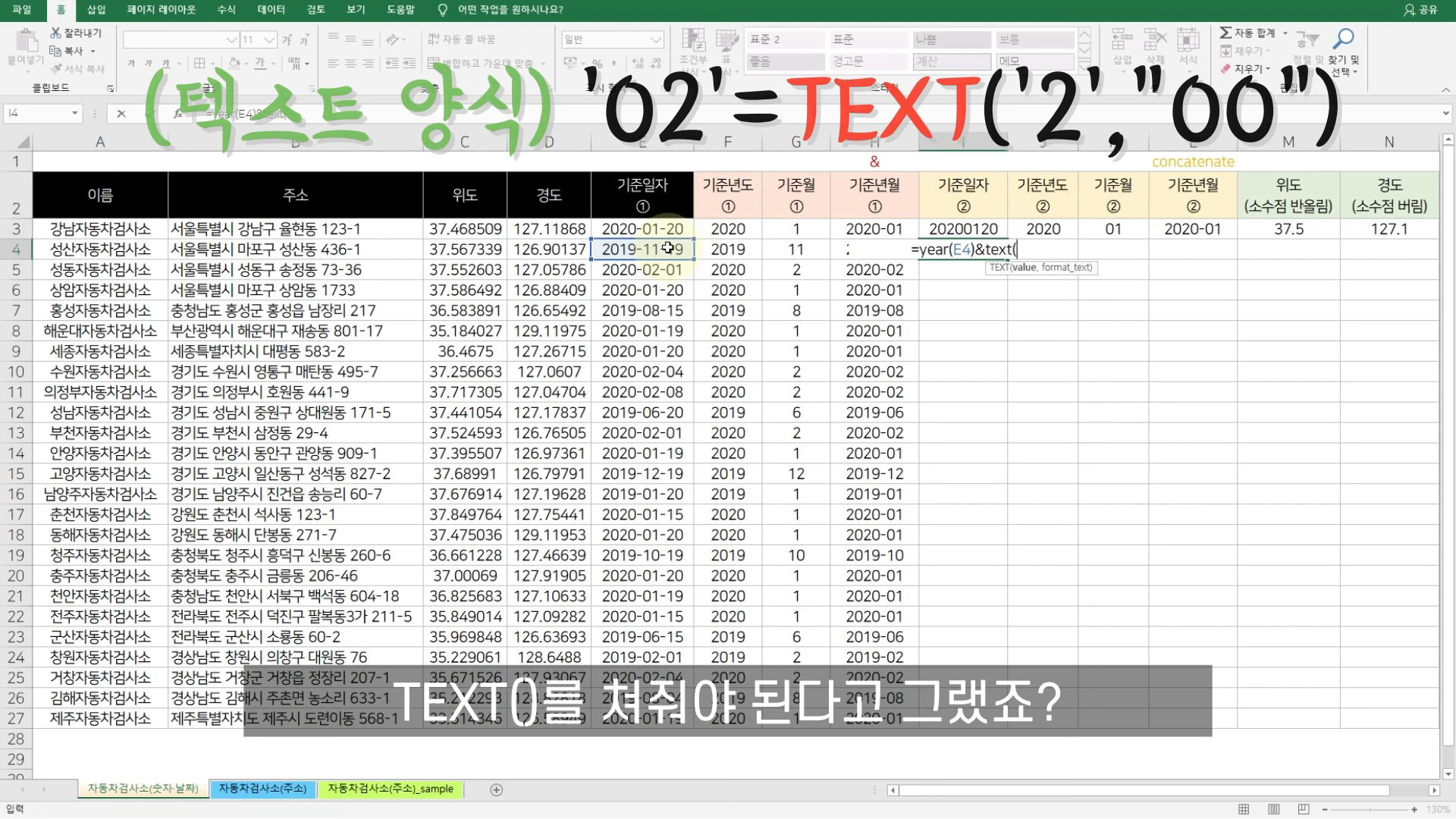Click the zoom slider in status bar
The width and height of the screenshot is (1456, 819).
click(x=1369, y=809)
